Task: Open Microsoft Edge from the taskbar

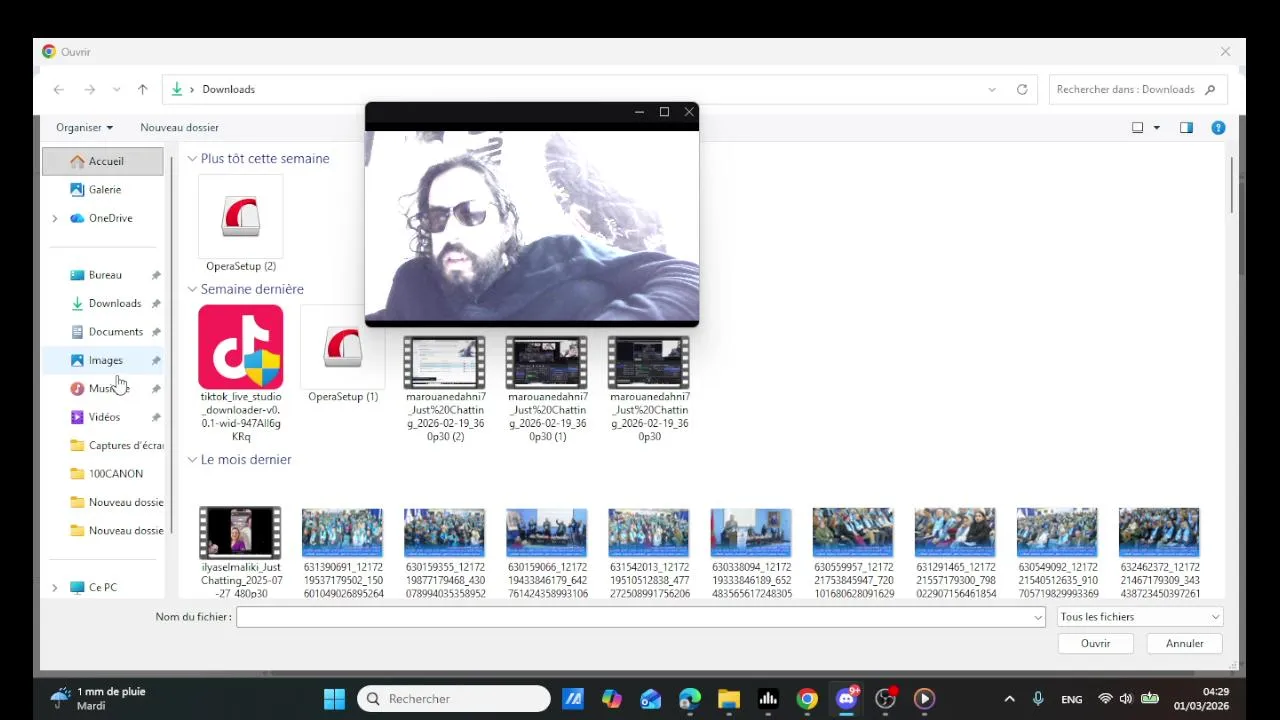Action: [x=690, y=699]
